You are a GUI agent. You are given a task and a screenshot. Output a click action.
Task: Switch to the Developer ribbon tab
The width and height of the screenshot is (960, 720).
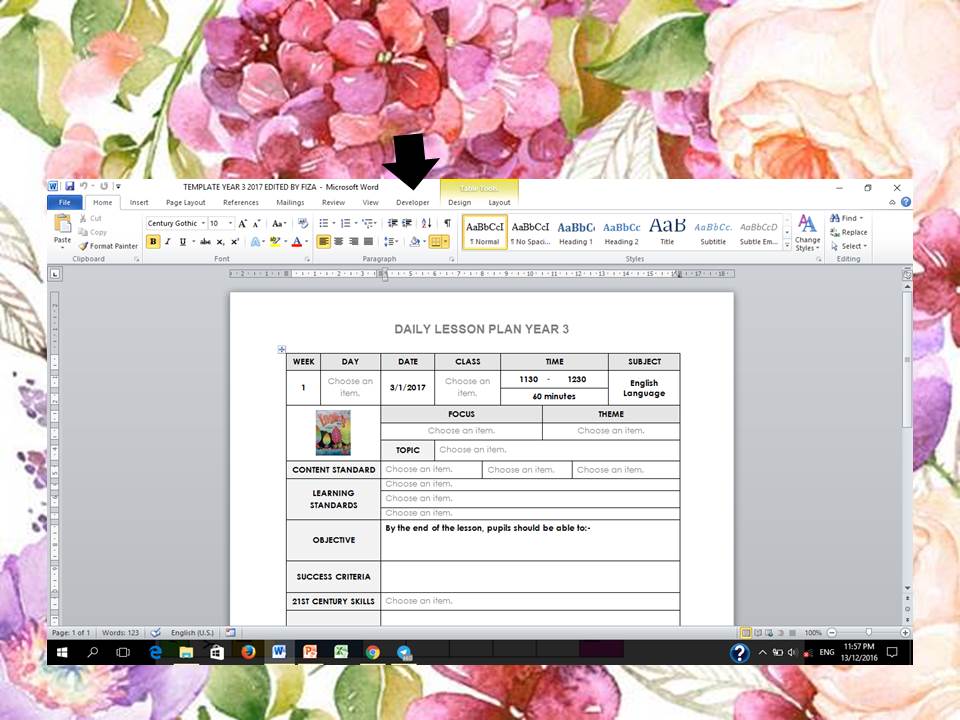click(412, 202)
